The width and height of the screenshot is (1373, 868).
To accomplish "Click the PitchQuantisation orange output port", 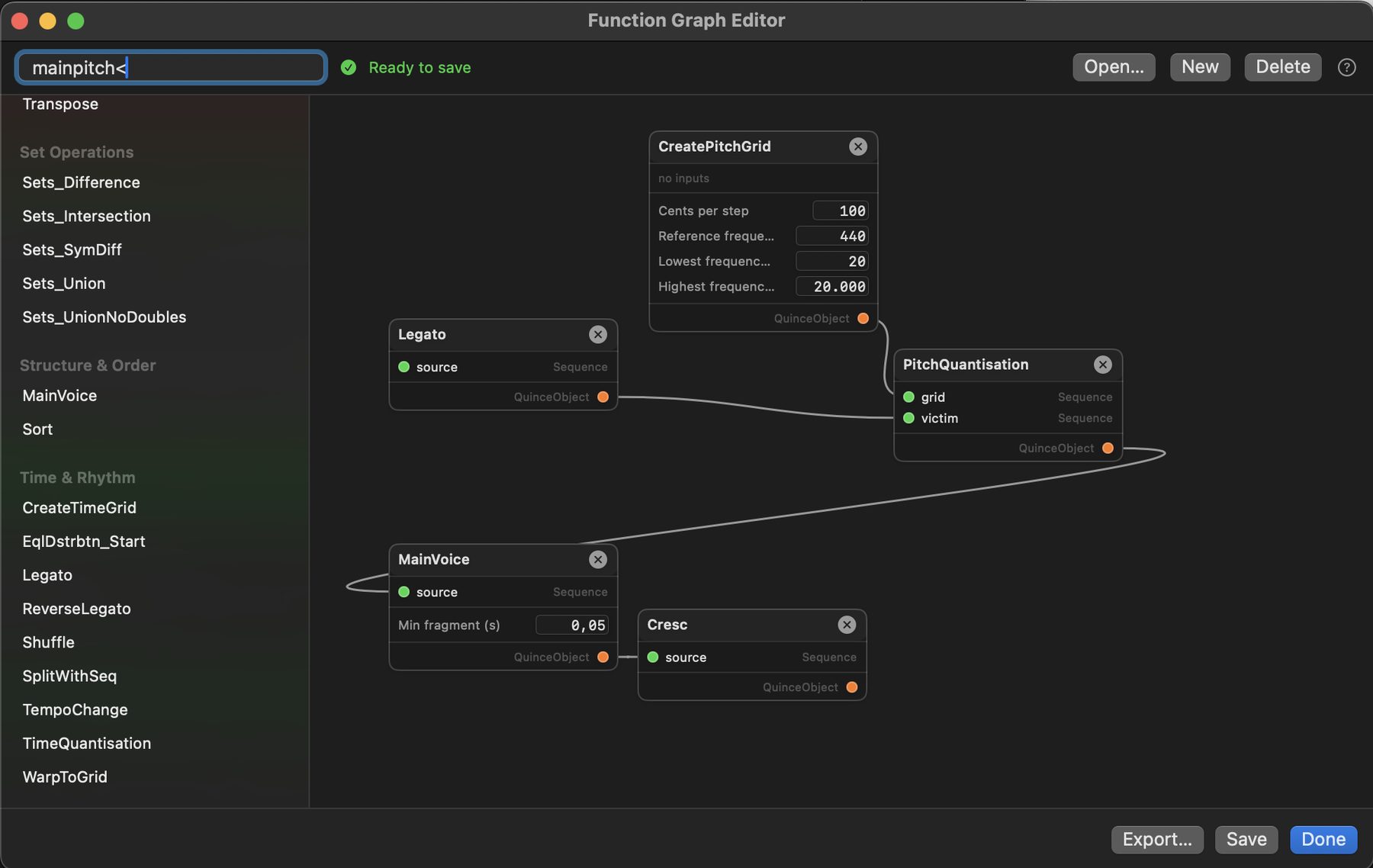I will click(x=1108, y=448).
